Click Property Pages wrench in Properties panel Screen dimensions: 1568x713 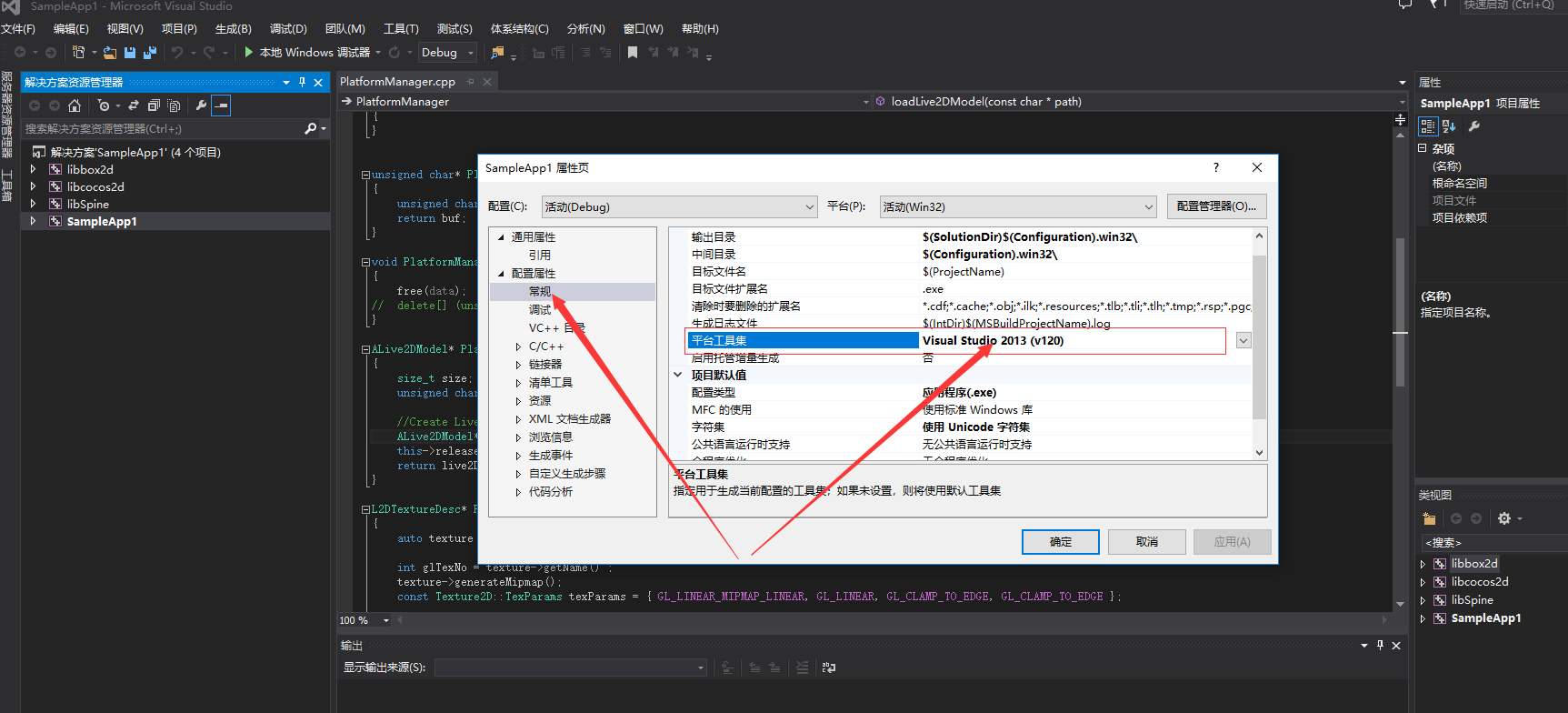tap(1474, 126)
